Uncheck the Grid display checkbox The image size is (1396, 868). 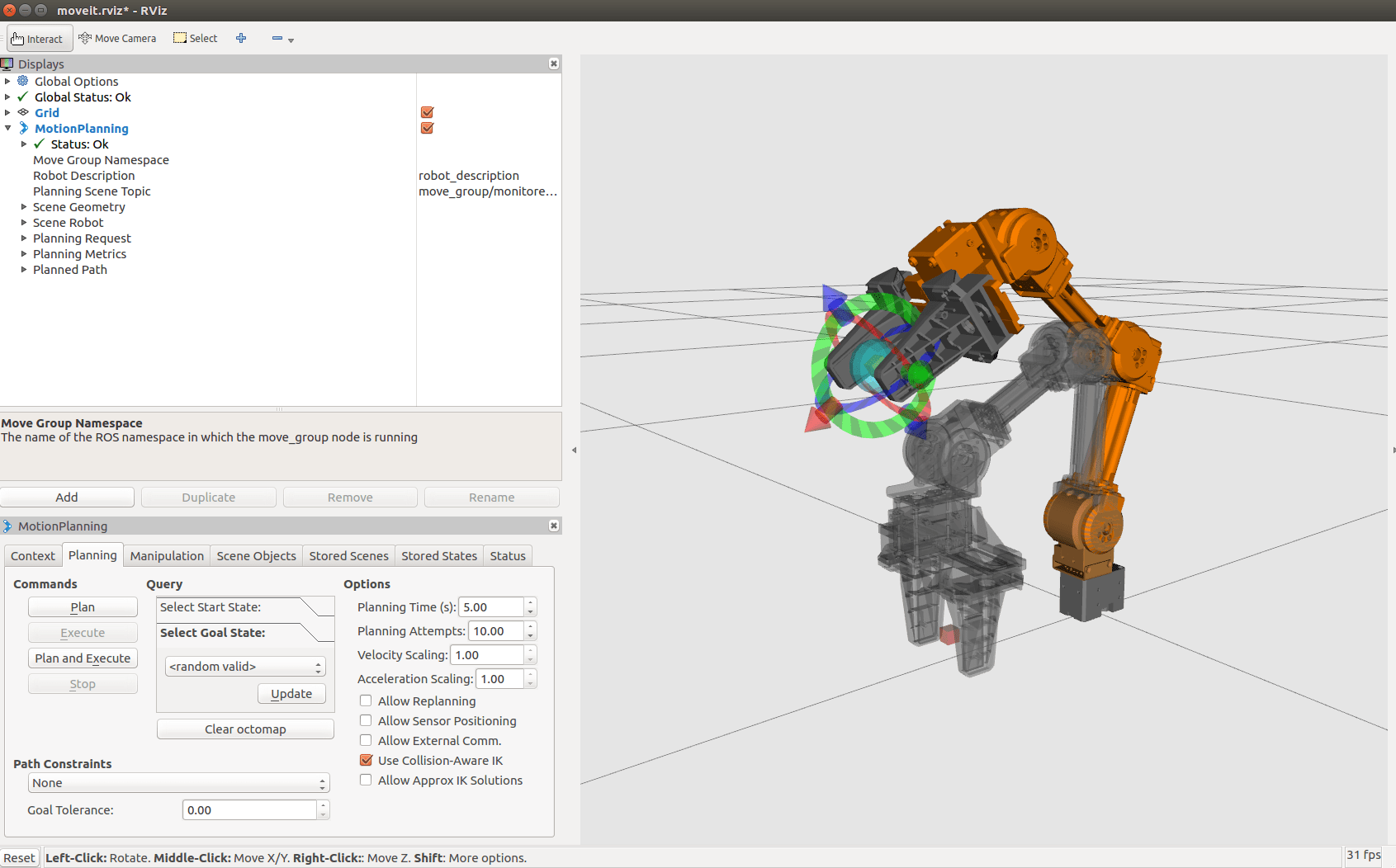[x=427, y=113]
